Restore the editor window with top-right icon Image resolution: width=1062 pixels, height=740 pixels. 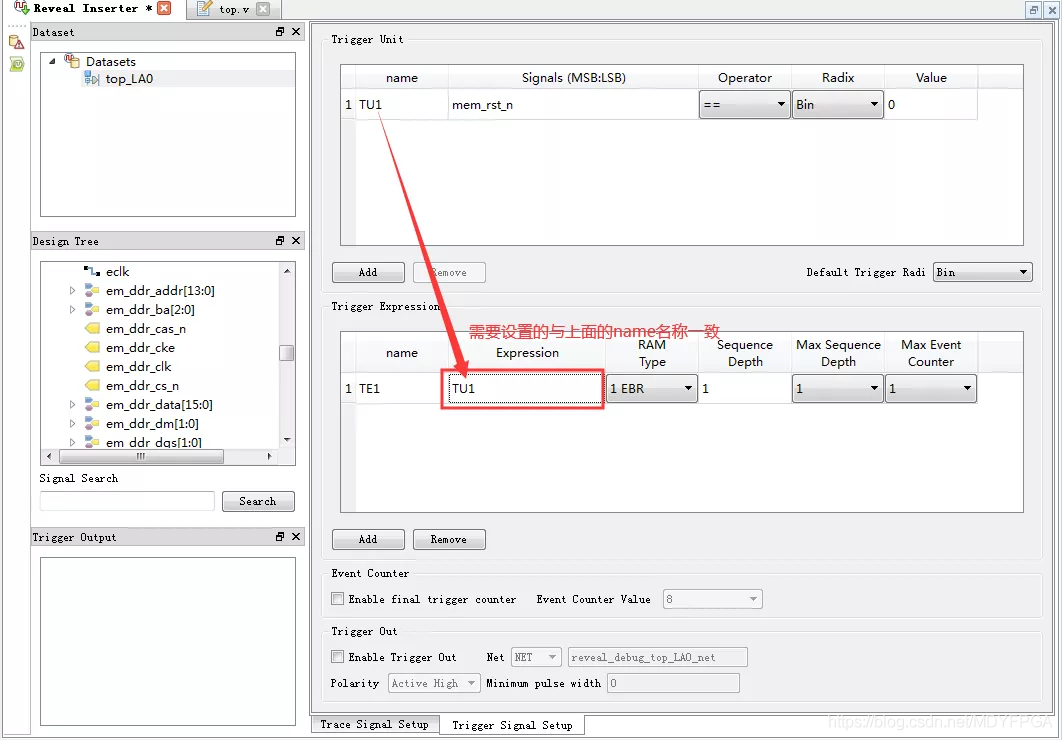click(x=1034, y=9)
